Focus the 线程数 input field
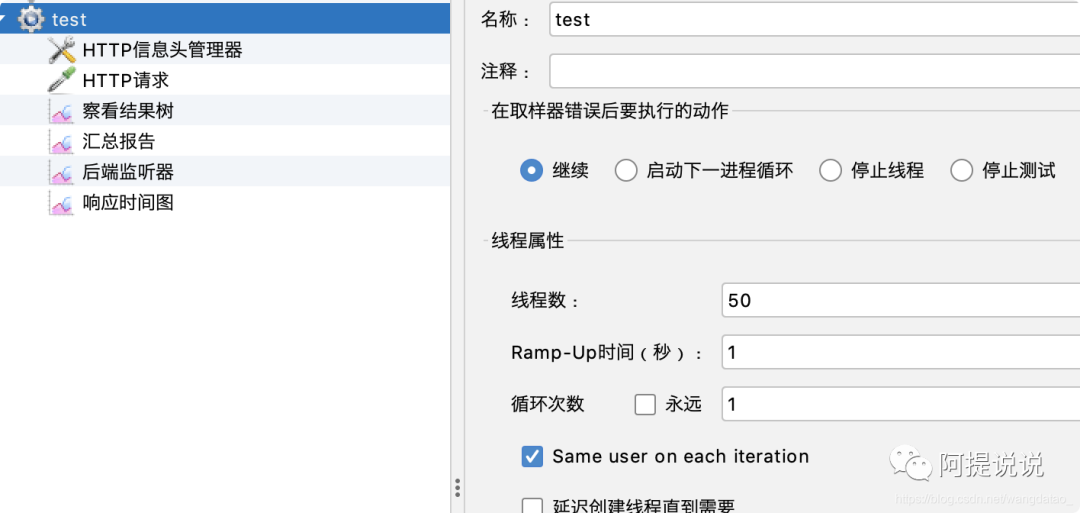 pyautogui.click(x=898, y=300)
